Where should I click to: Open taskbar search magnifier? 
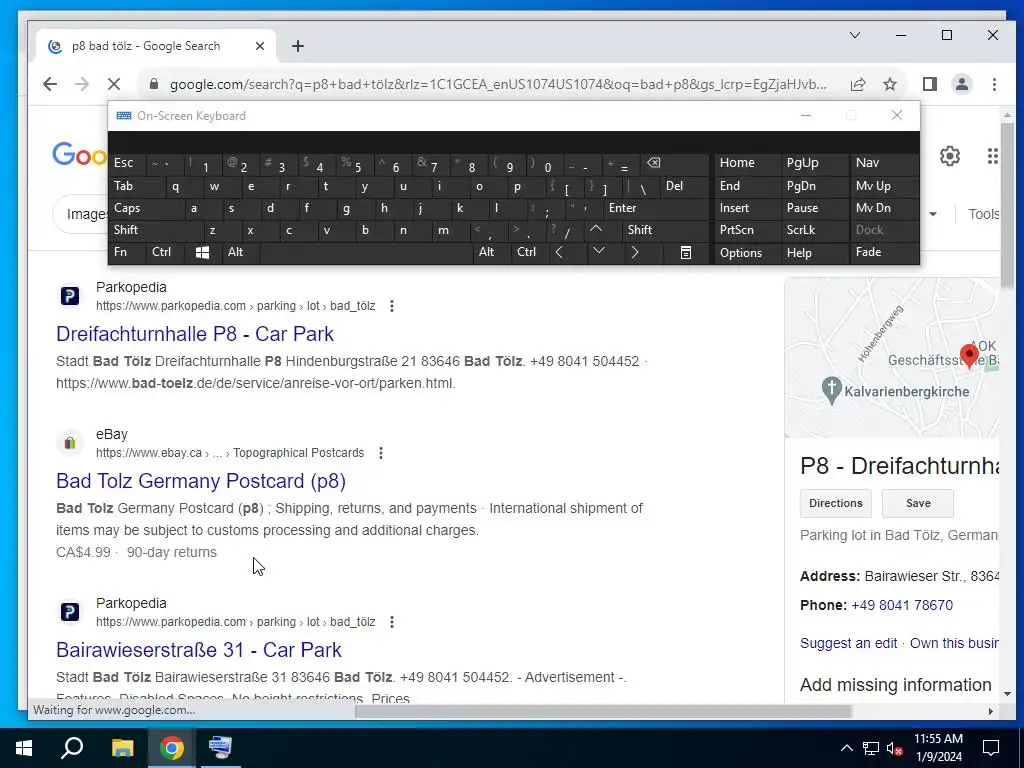72,747
